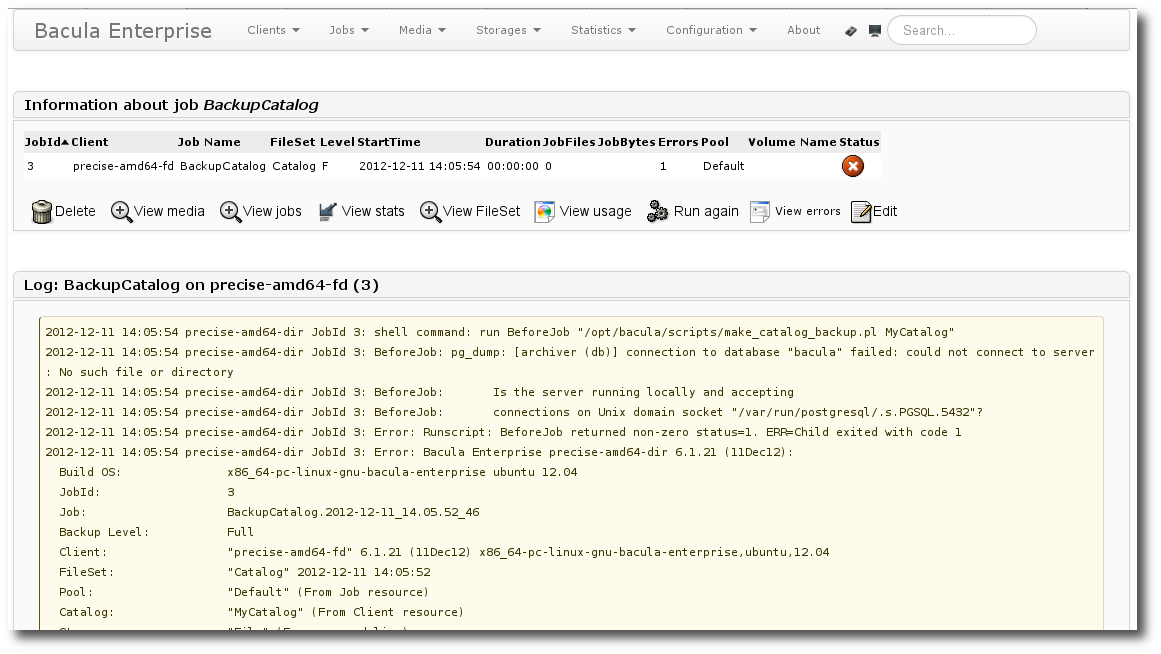Sort by the JobBytes column header
Viewport: 1161px width, 654px height.
[626, 142]
